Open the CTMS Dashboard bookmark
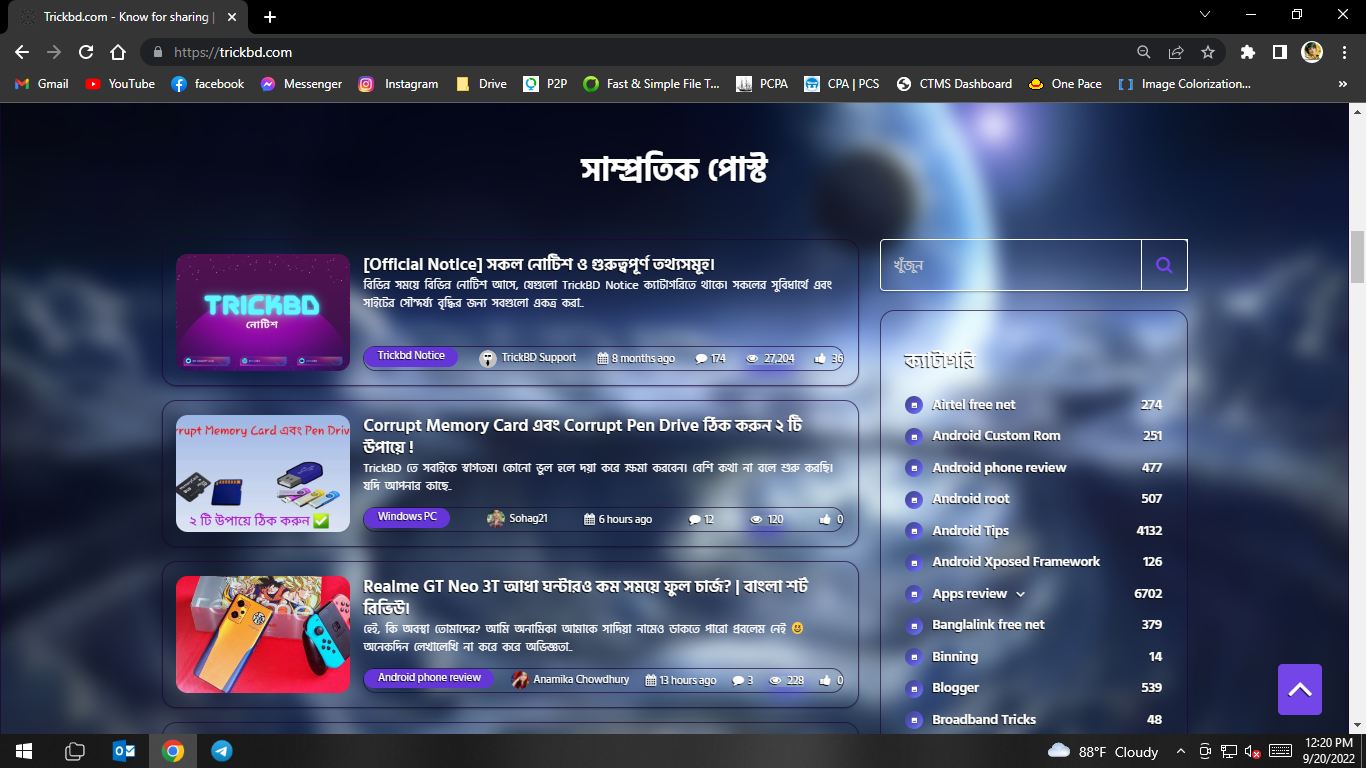Image resolution: width=1366 pixels, height=768 pixels. [x=954, y=84]
